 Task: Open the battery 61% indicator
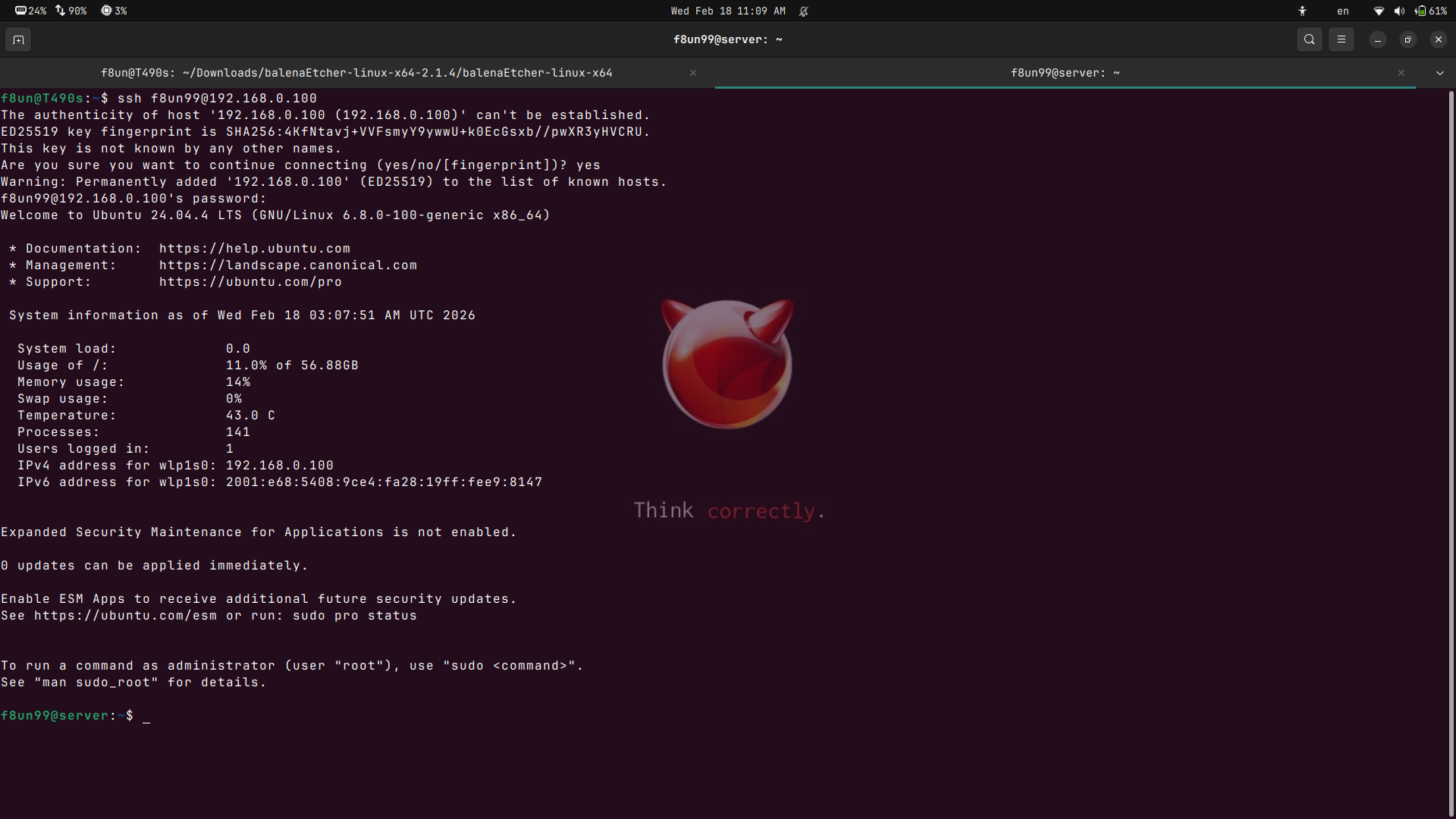[1431, 11]
